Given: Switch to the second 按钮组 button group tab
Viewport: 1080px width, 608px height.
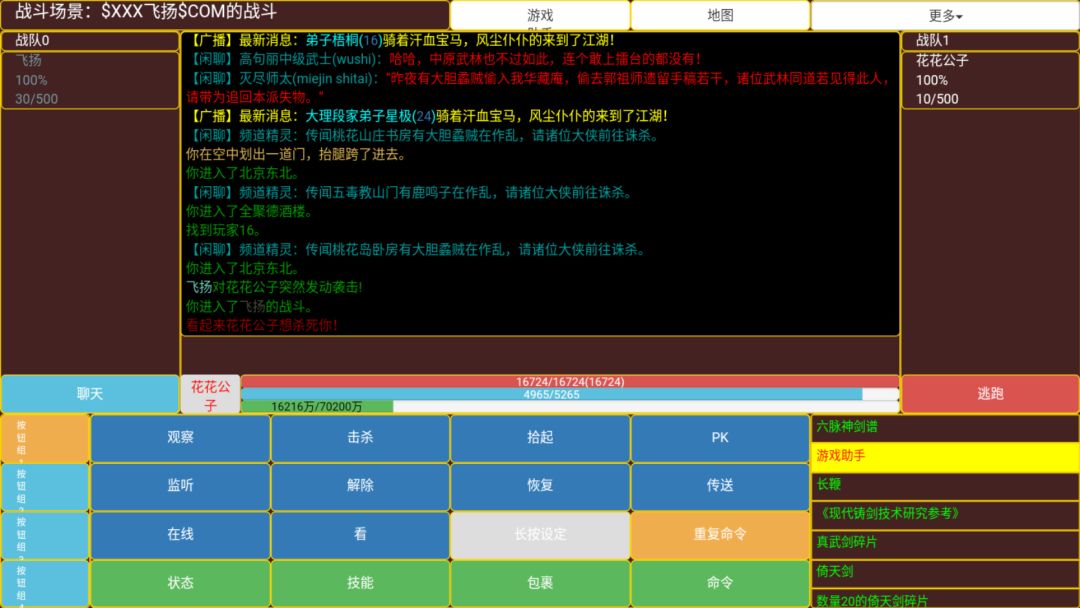Looking at the screenshot, I should tap(44, 485).
